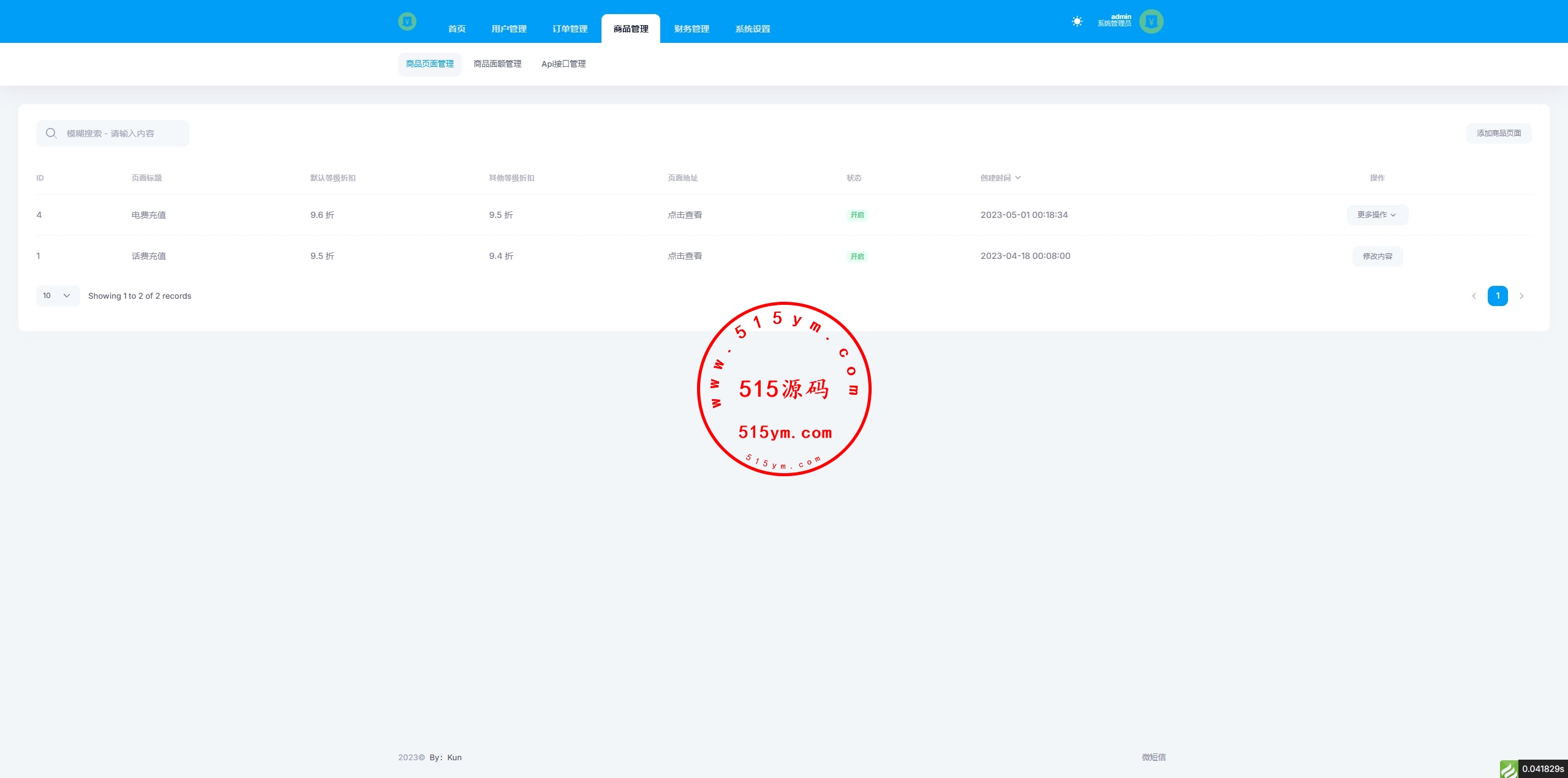This screenshot has height=778, width=1568.
Task: Click 修改内容 button for 话费充值
Action: (1377, 256)
